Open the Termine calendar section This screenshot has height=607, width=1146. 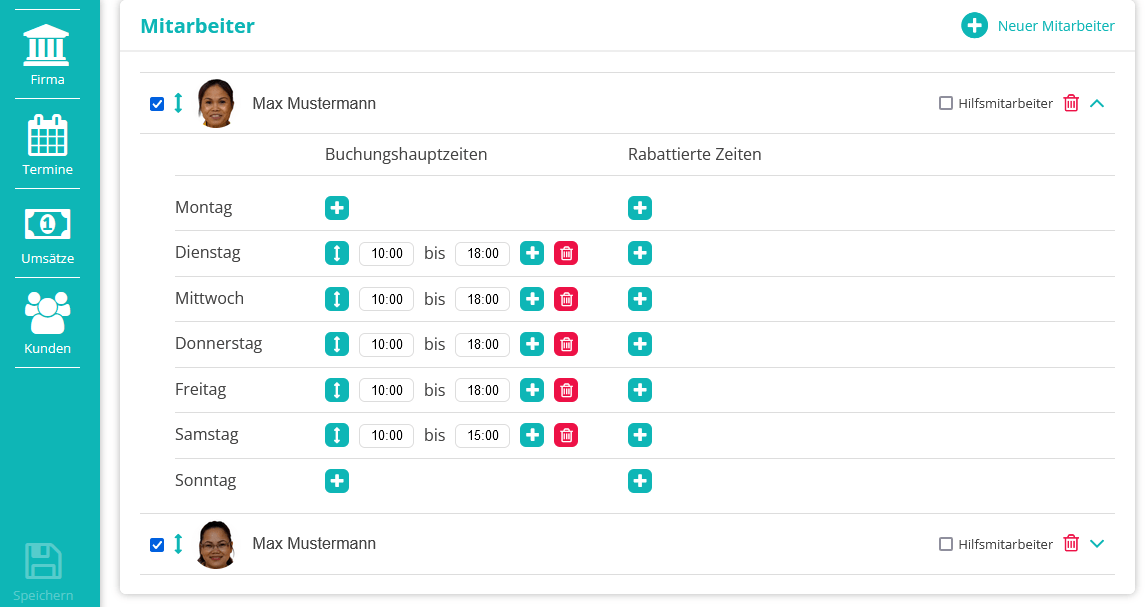pos(47,145)
